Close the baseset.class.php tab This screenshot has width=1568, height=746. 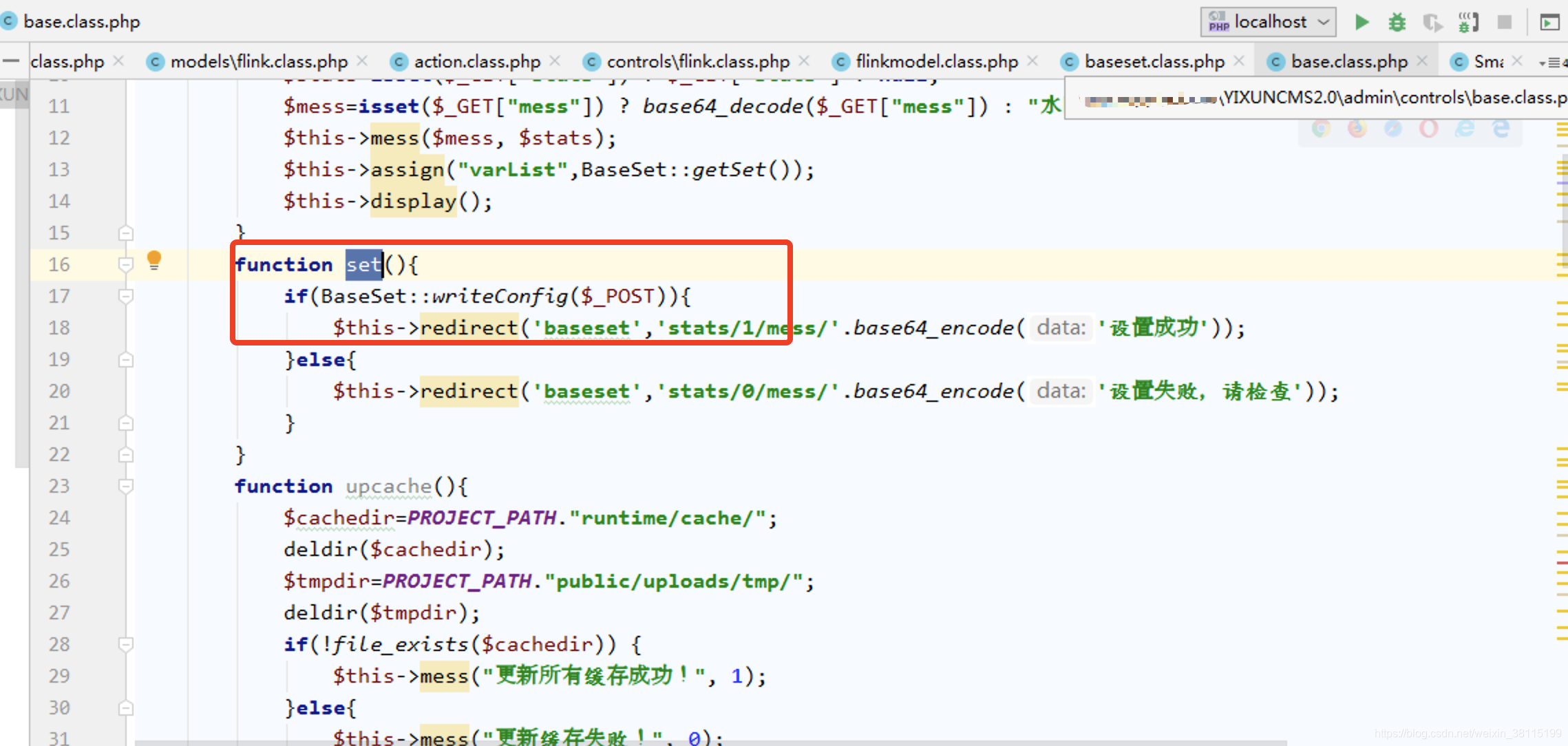click(1239, 61)
